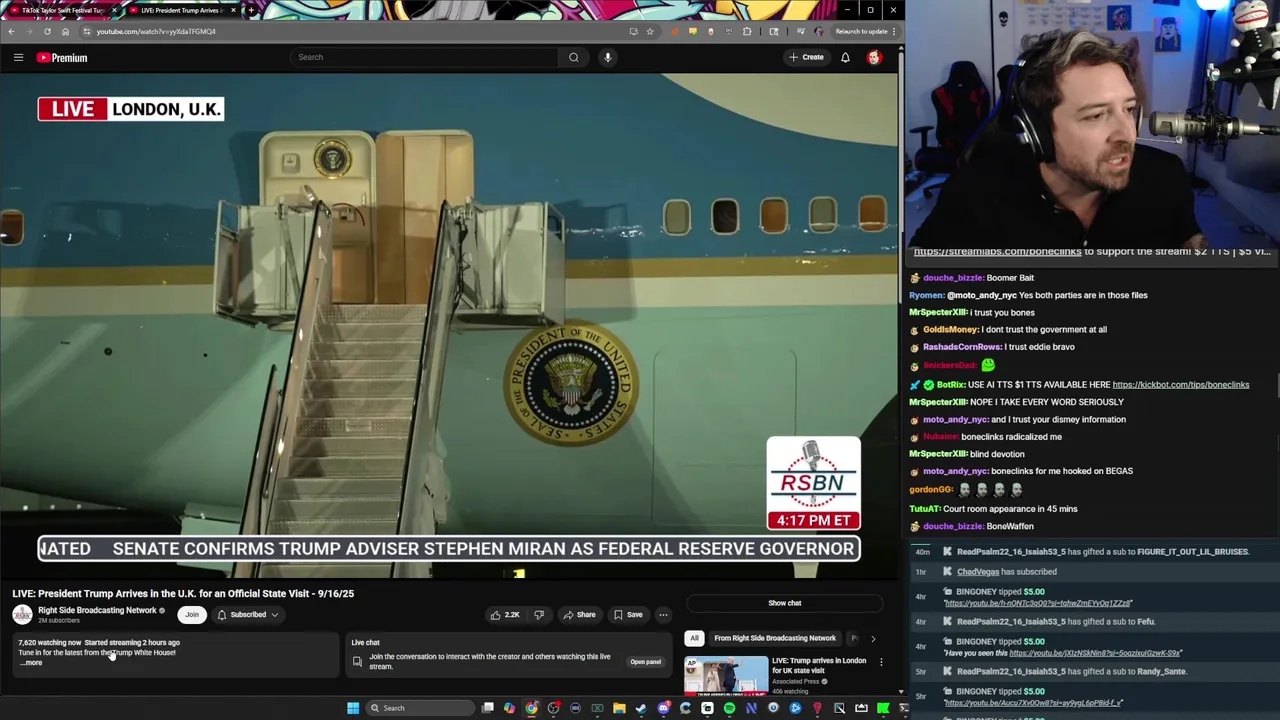The width and height of the screenshot is (1280, 720).
Task: Show next chips with right chevron
Action: (x=872, y=638)
